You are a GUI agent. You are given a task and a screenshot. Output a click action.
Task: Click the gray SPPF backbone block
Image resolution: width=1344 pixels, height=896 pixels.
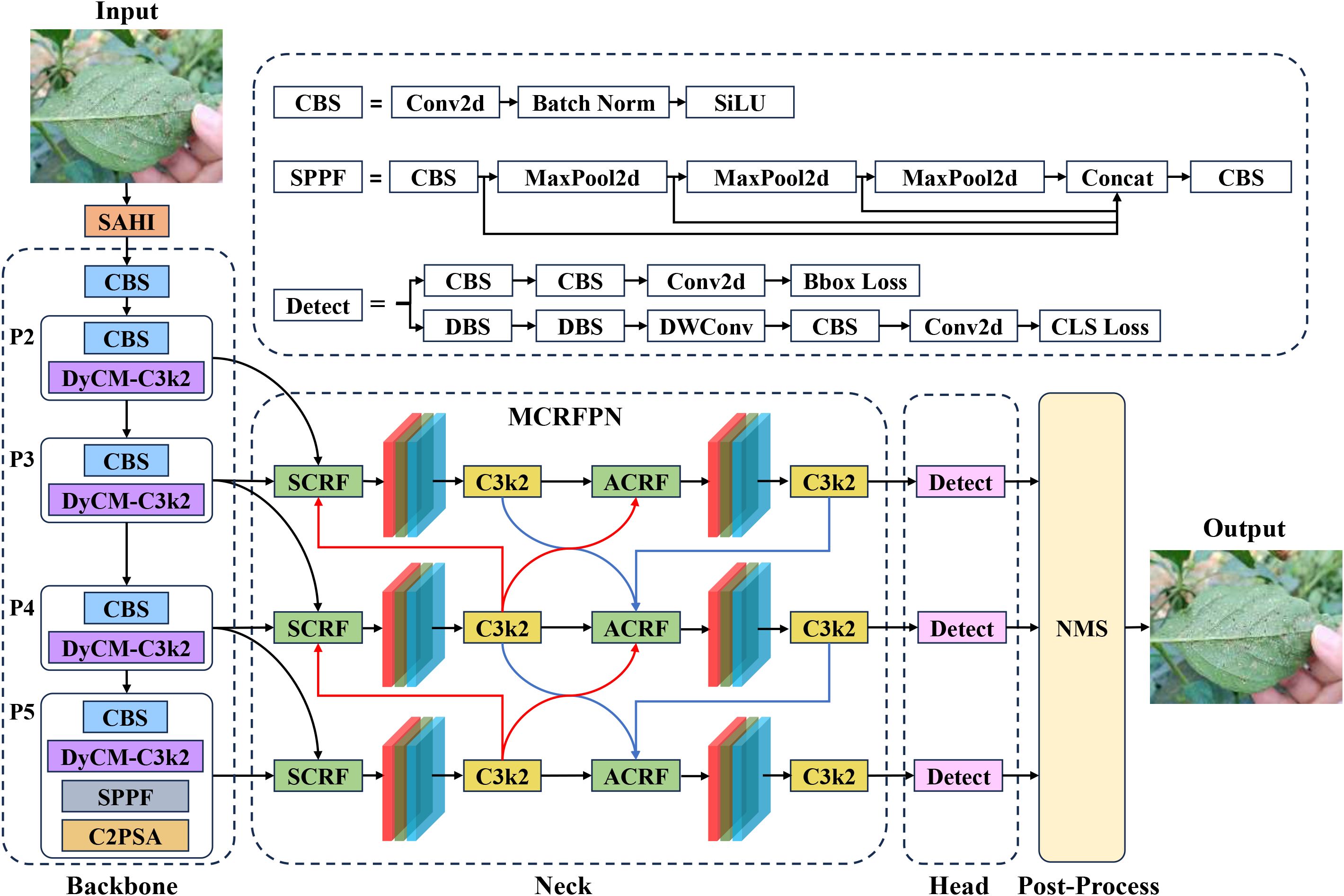(x=125, y=796)
